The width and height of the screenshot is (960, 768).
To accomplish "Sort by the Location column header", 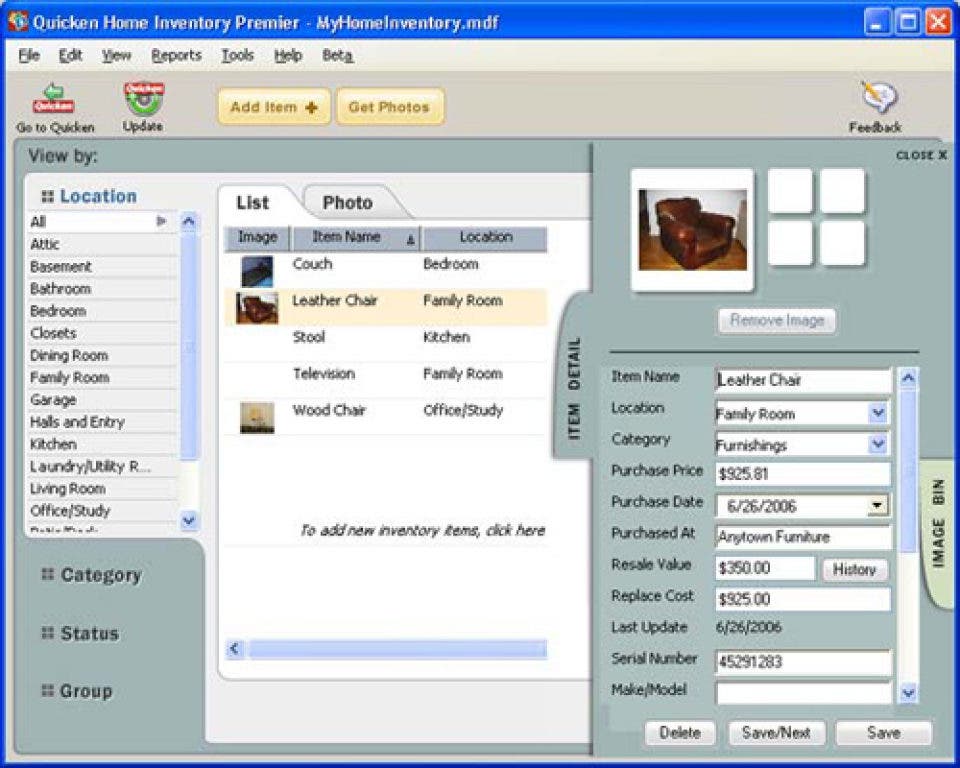I will (x=485, y=238).
